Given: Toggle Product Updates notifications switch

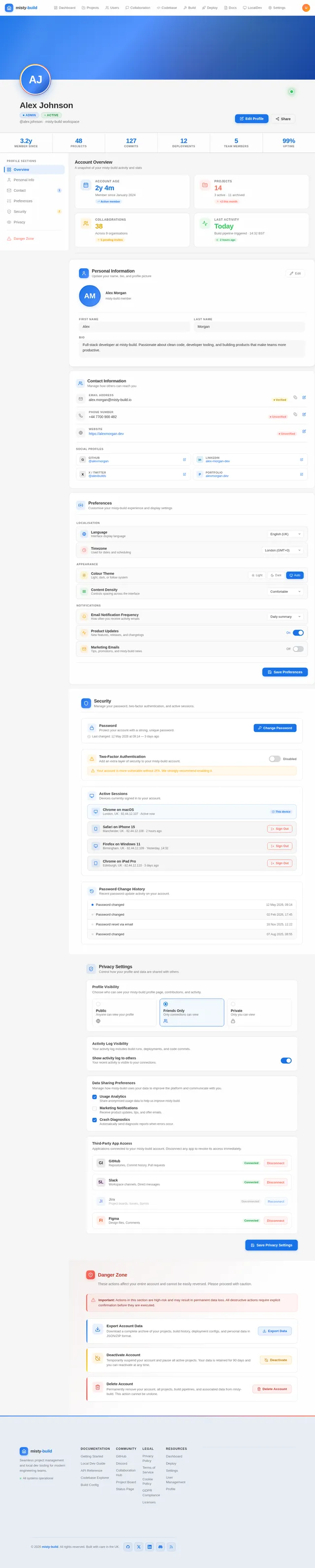Looking at the screenshot, I should [298, 633].
